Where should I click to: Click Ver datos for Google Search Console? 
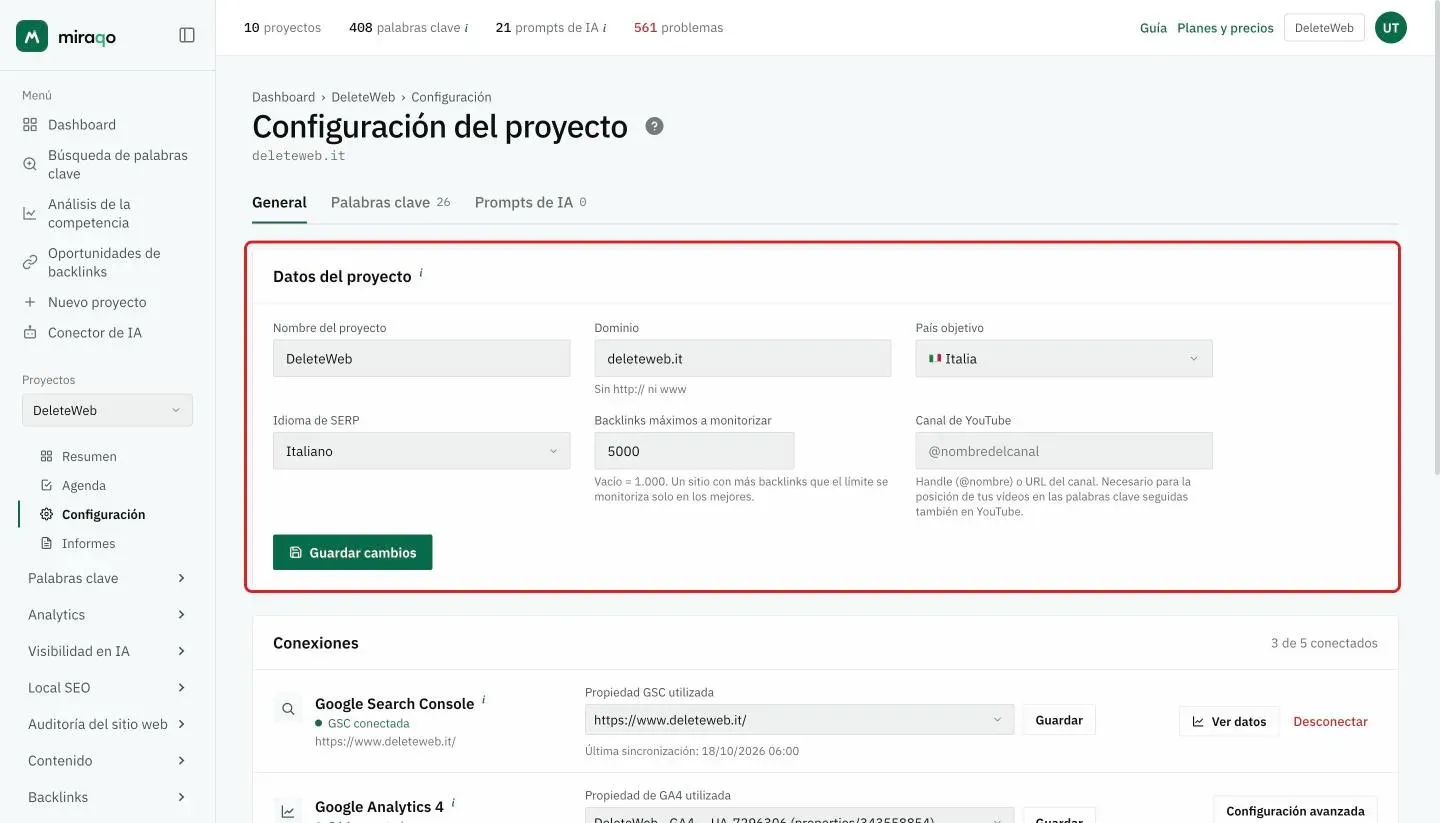(x=1229, y=721)
